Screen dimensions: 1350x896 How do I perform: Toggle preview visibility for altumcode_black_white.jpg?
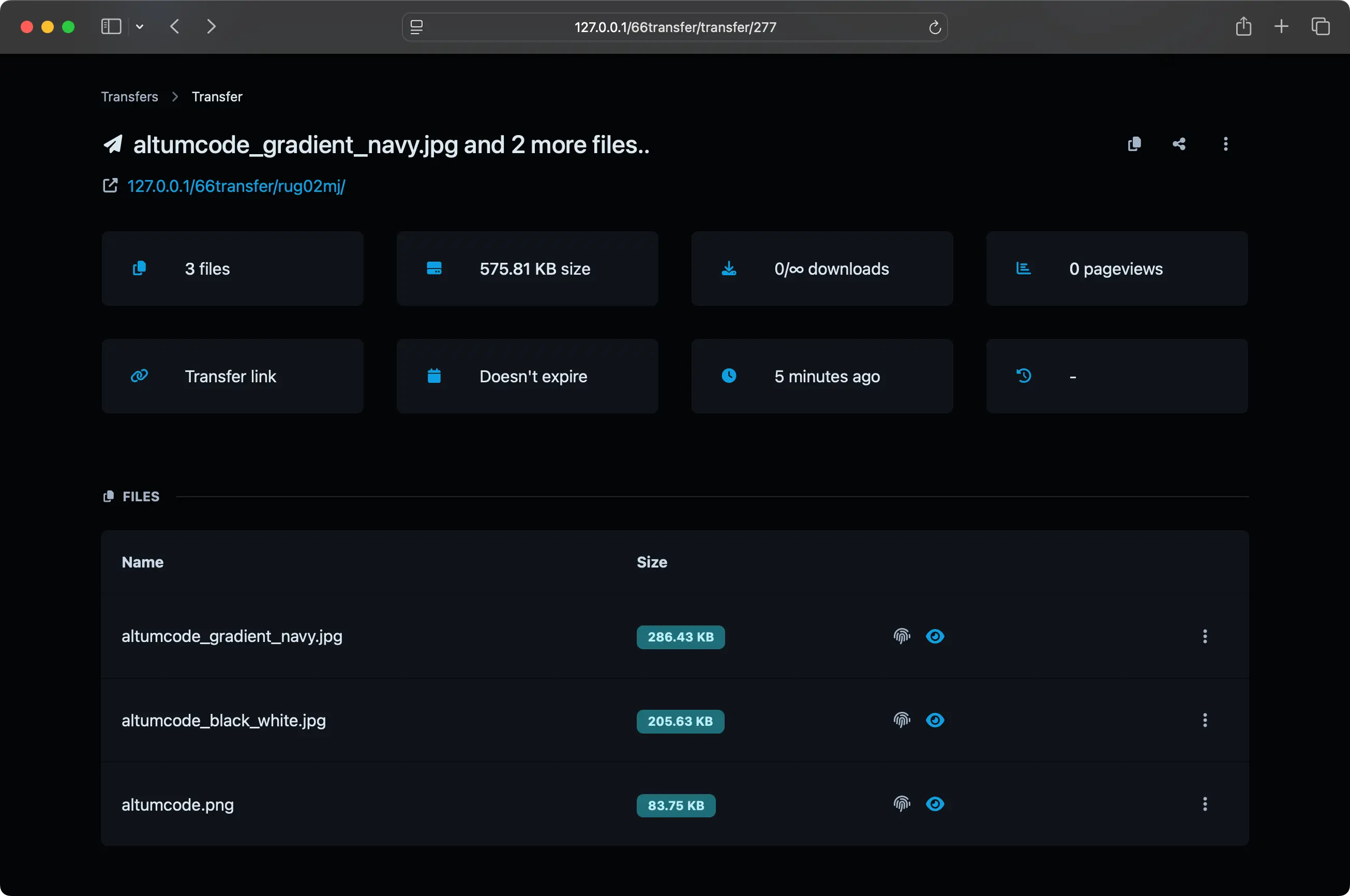click(935, 720)
